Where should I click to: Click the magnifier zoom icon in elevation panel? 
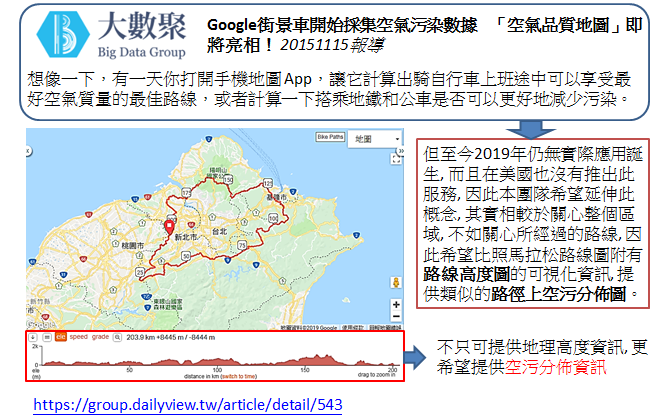coord(118,337)
